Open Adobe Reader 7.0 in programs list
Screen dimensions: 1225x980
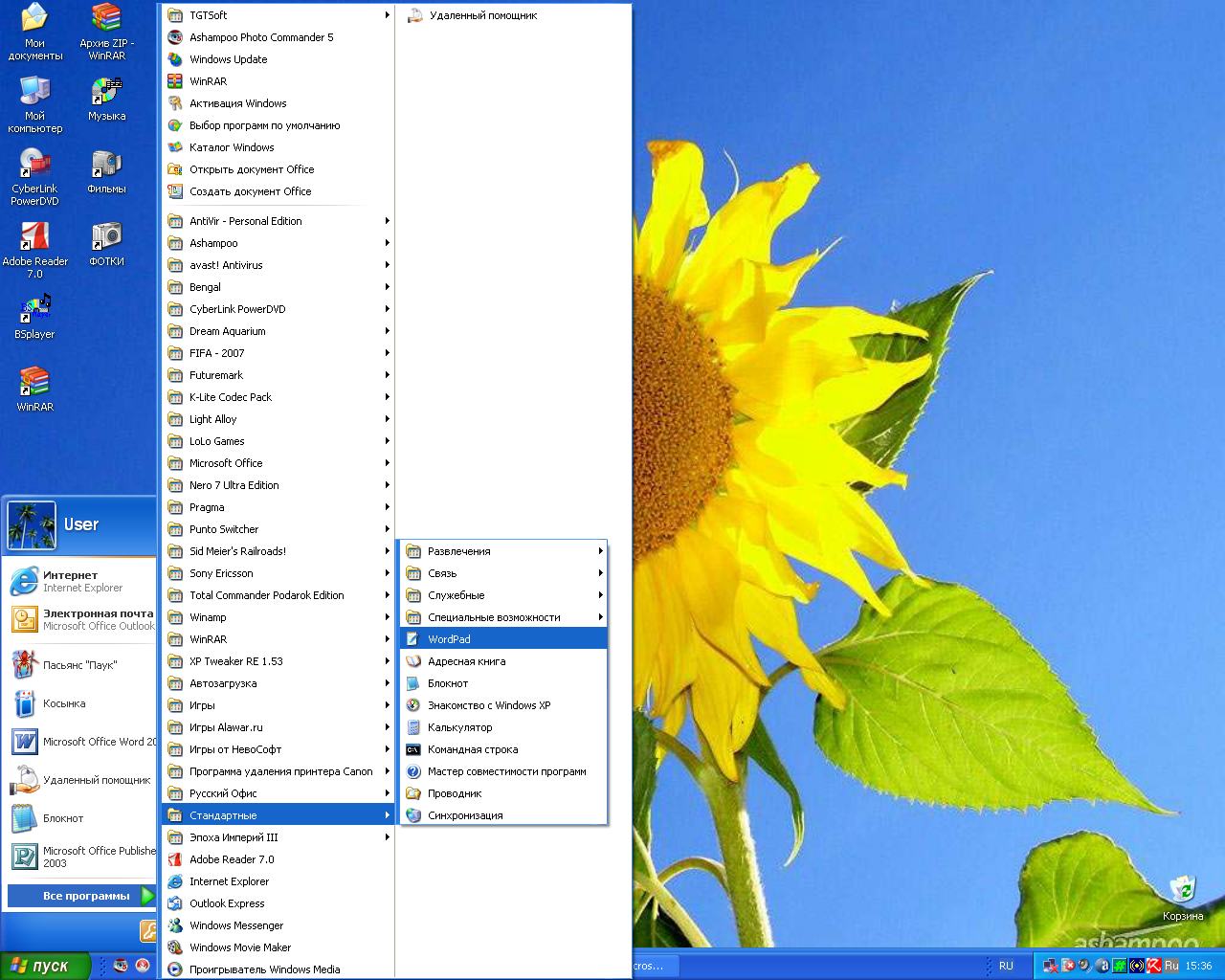click(x=278, y=859)
